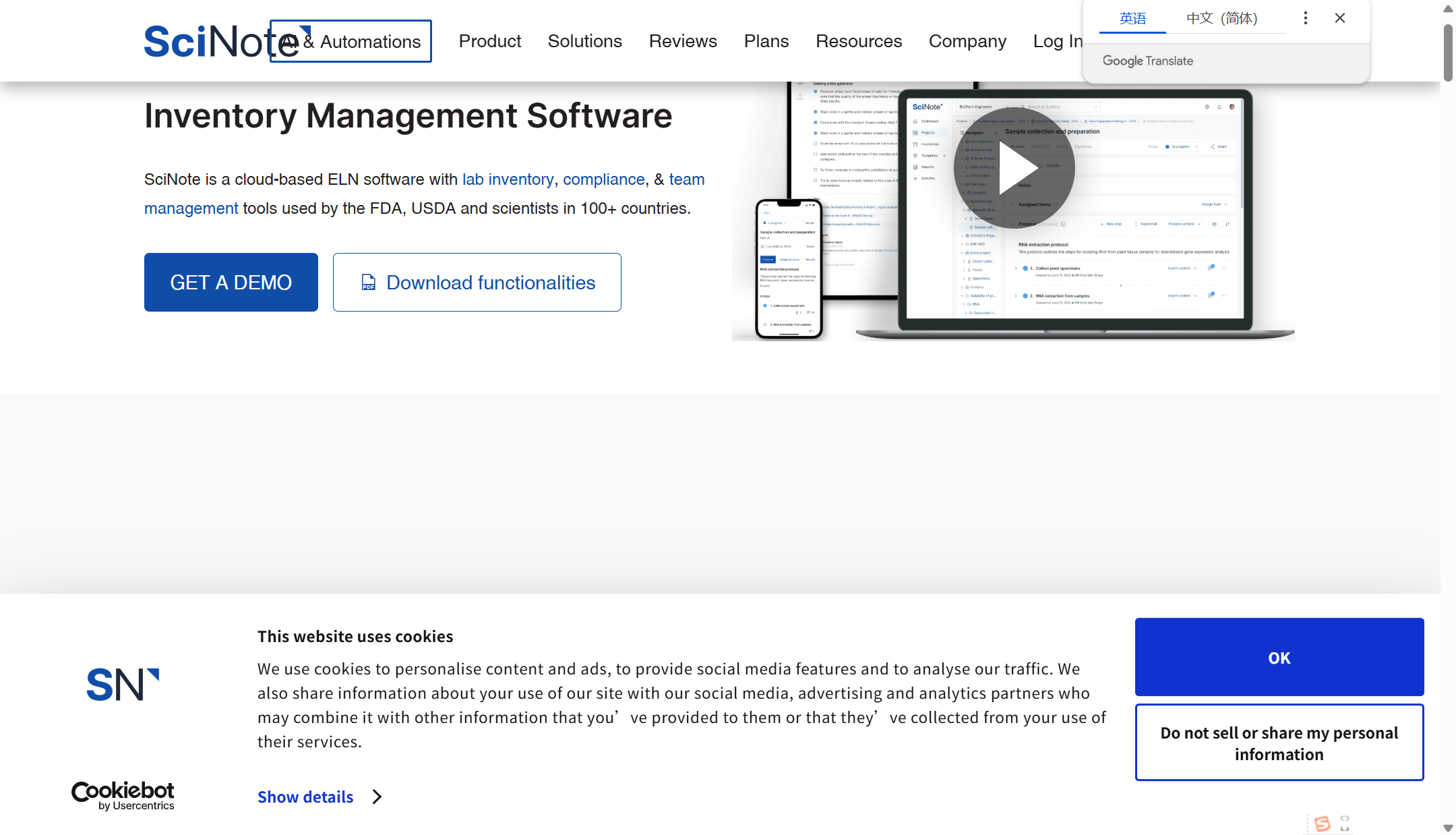Viewport: 1456px width, 835px height.
Task: Open the Product menu
Action: [489, 41]
